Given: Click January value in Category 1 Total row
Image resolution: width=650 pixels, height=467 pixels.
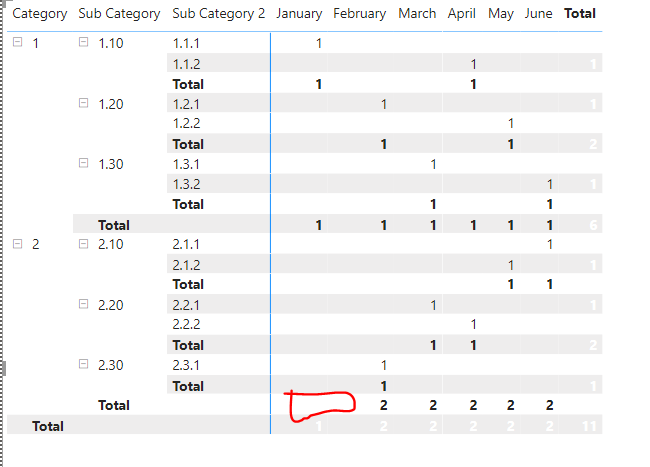Looking at the screenshot, I should coord(318,225).
